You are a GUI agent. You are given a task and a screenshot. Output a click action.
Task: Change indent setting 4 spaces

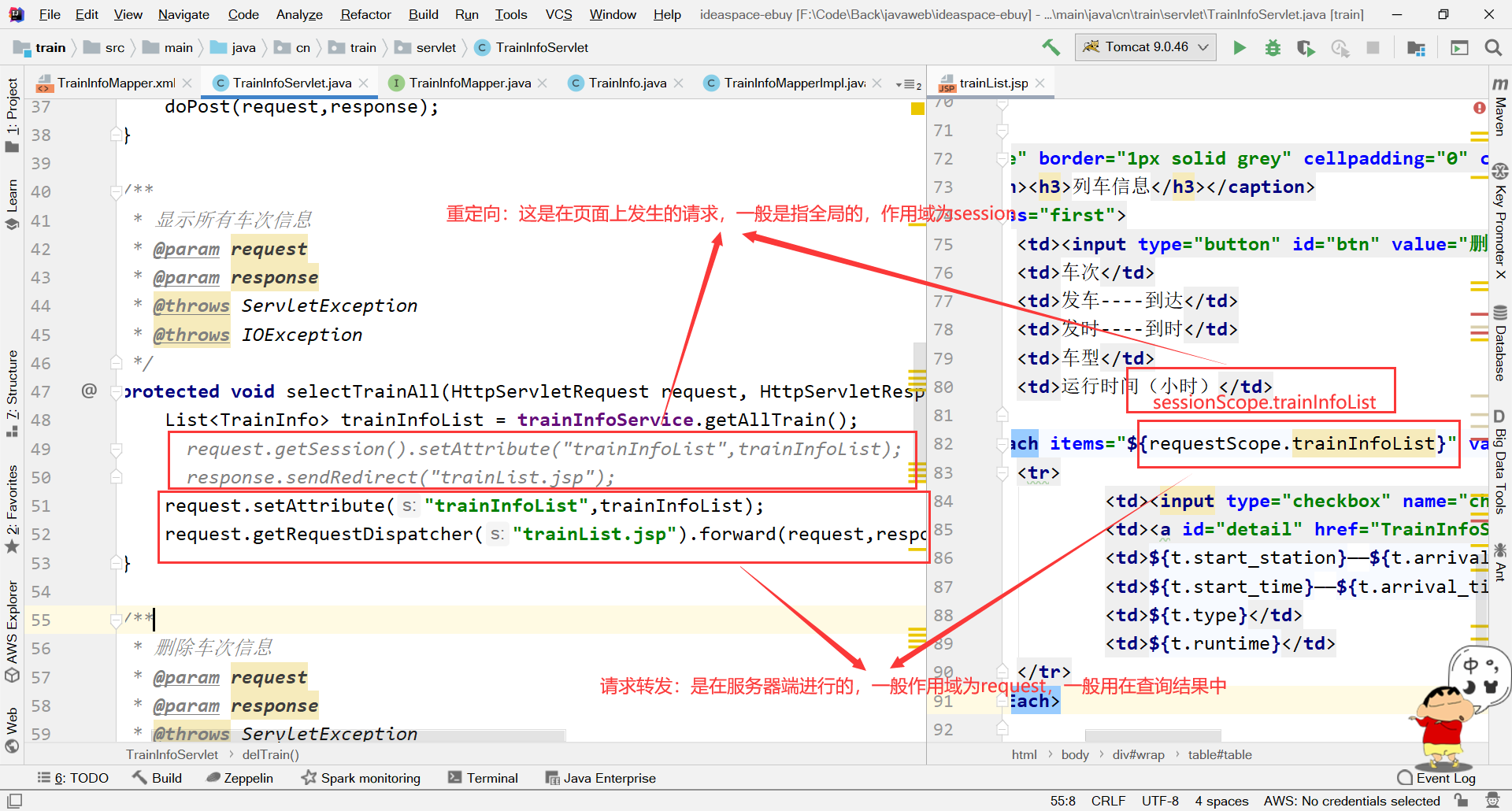coord(1221,801)
